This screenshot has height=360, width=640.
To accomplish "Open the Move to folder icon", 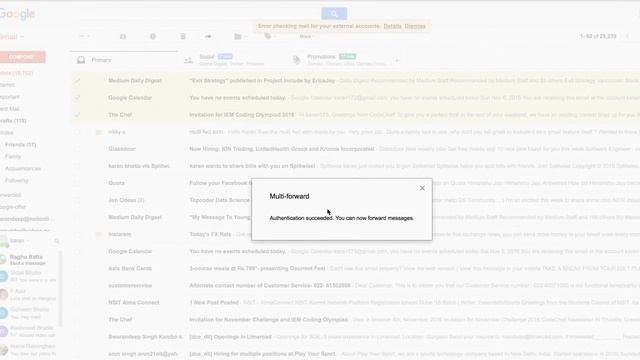I will (239, 36).
